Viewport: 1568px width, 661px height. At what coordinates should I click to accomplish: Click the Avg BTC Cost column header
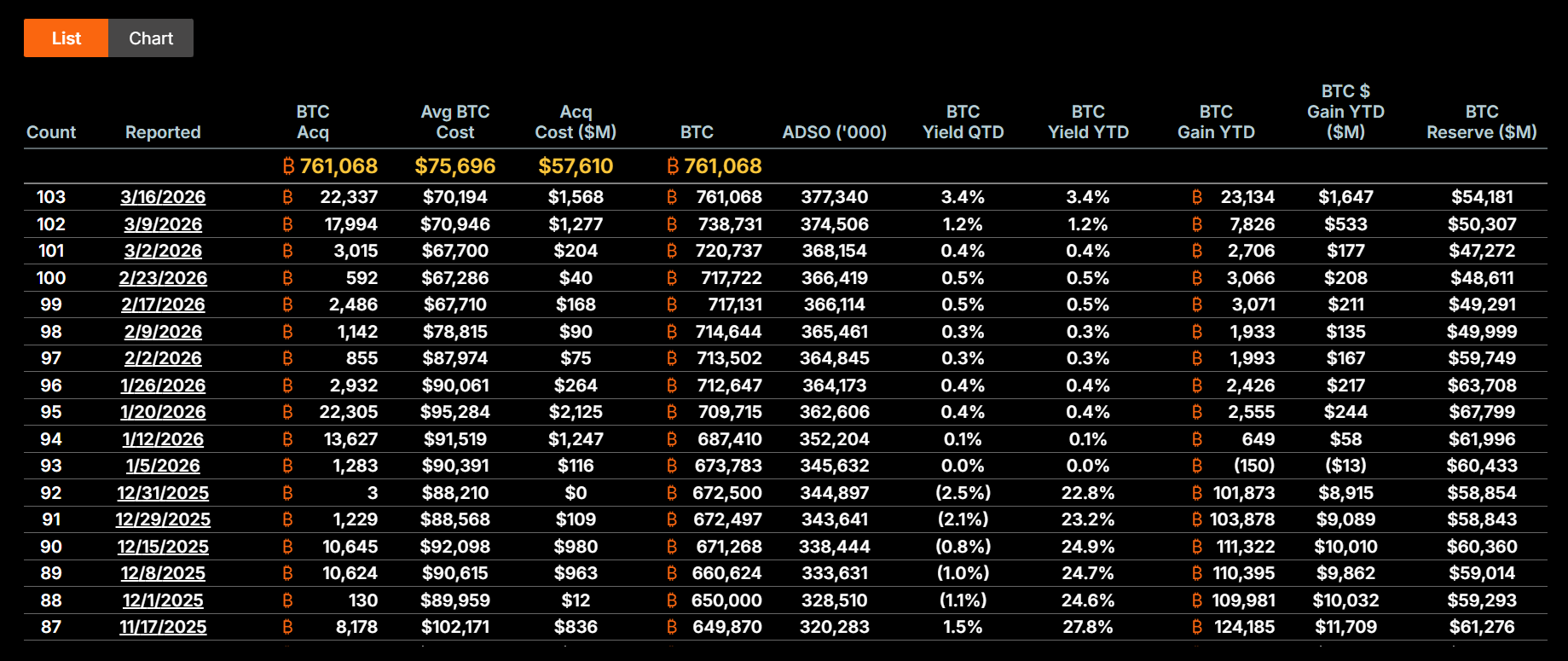pyautogui.click(x=454, y=122)
